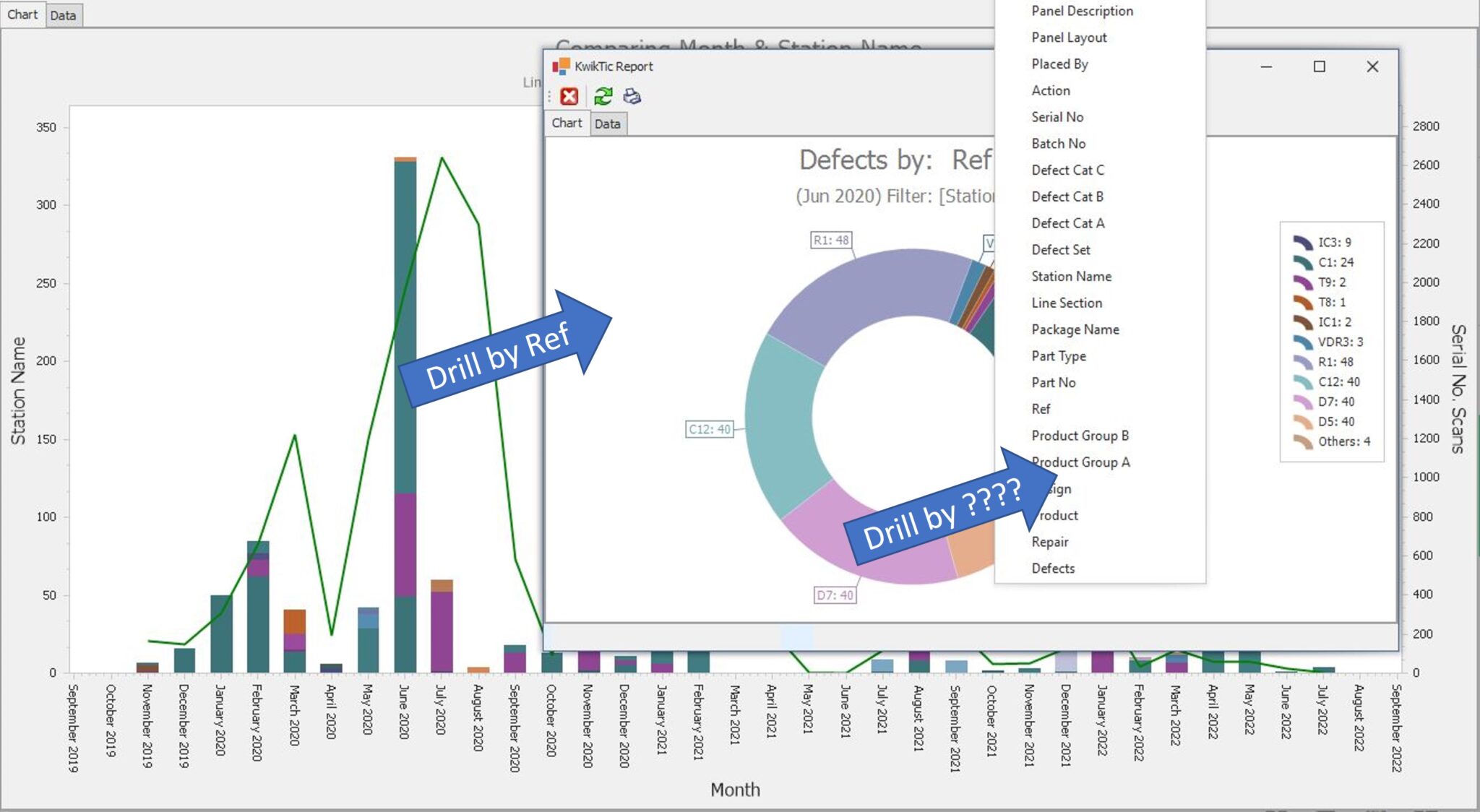
Task: Open Data tab in KwikTic Report window
Action: pyautogui.click(x=607, y=124)
